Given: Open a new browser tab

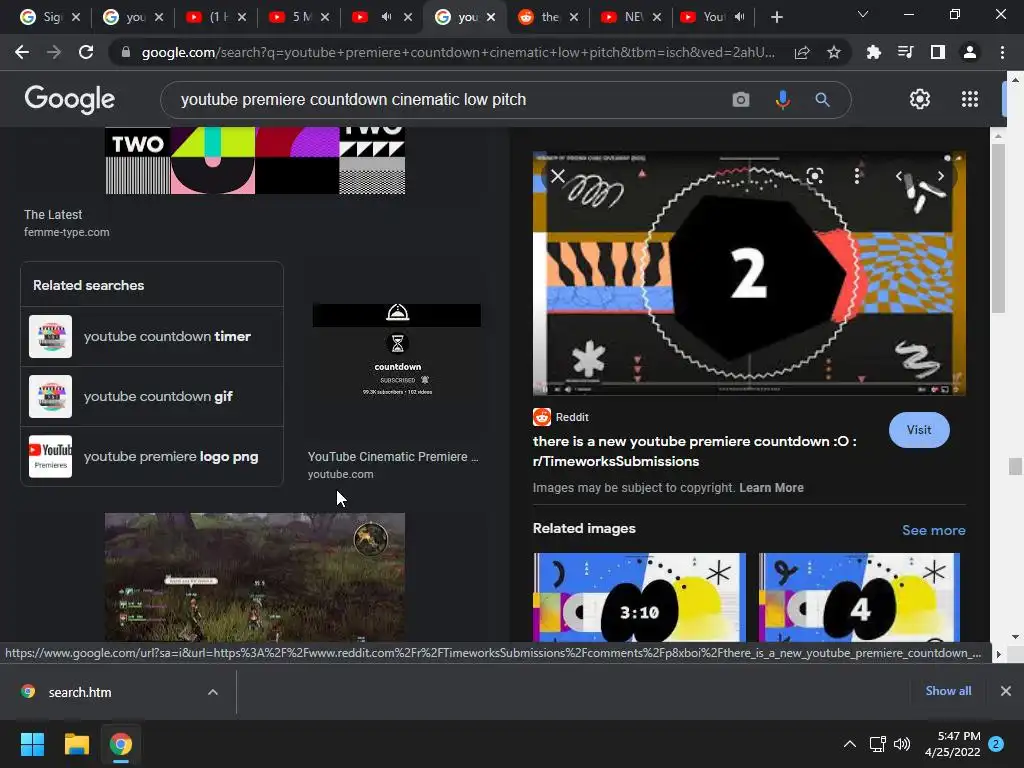Looking at the screenshot, I should tap(776, 18).
